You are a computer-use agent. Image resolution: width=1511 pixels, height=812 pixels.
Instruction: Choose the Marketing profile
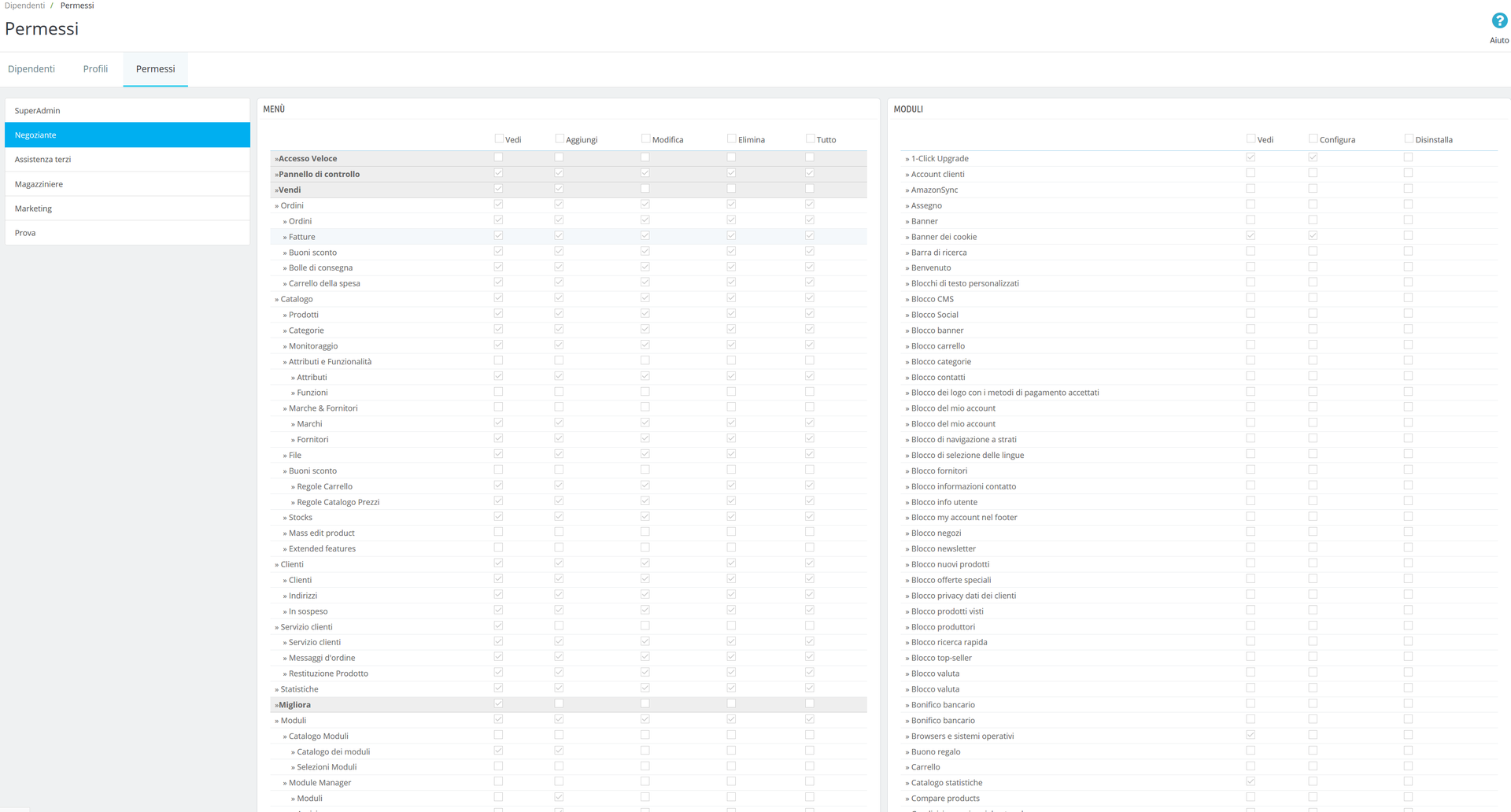127,209
